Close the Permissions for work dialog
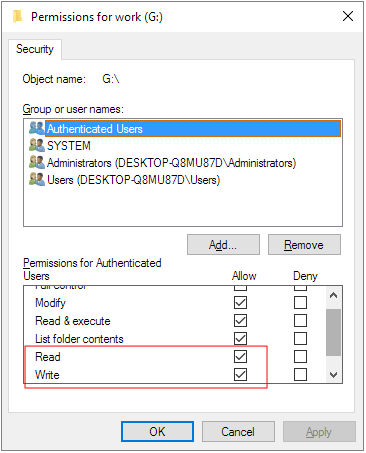Image resolution: width=366 pixels, height=453 pixels. (348, 16)
